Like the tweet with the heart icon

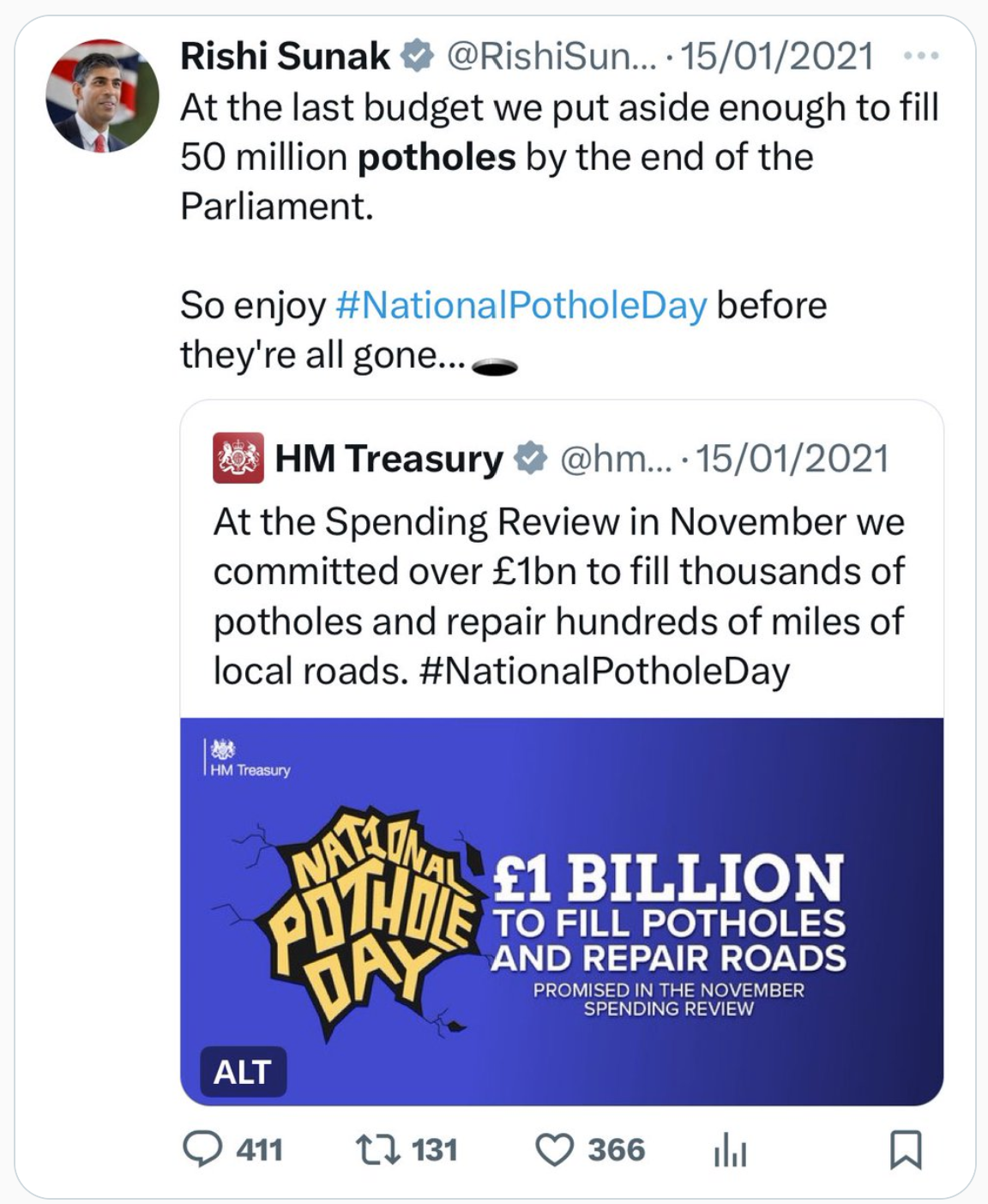tap(554, 1149)
